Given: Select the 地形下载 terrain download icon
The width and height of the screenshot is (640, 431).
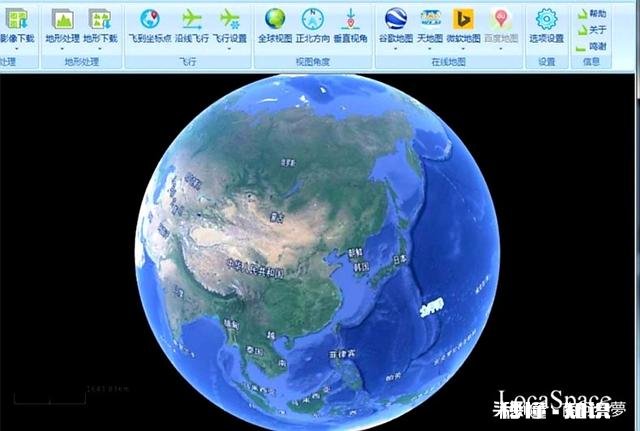Looking at the screenshot, I should tap(100, 25).
